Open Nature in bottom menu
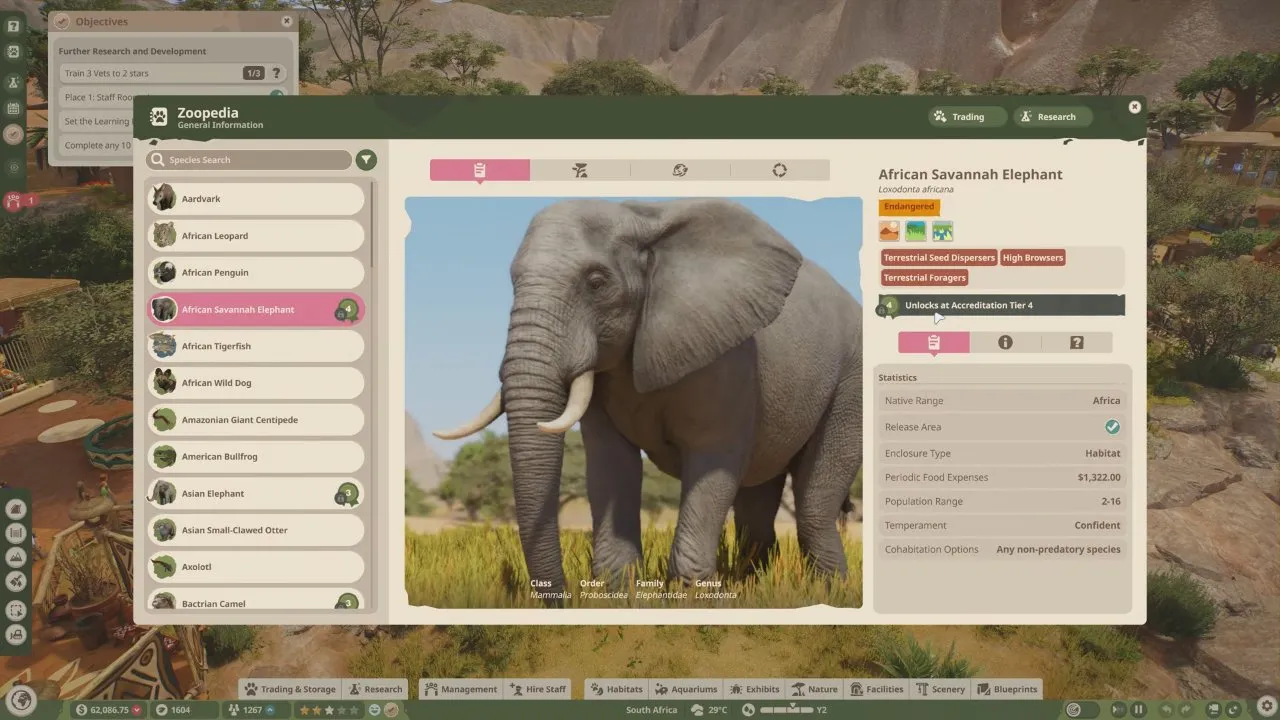Image resolution: width=1280 pixels, height=720 pixels. (815, 689)
